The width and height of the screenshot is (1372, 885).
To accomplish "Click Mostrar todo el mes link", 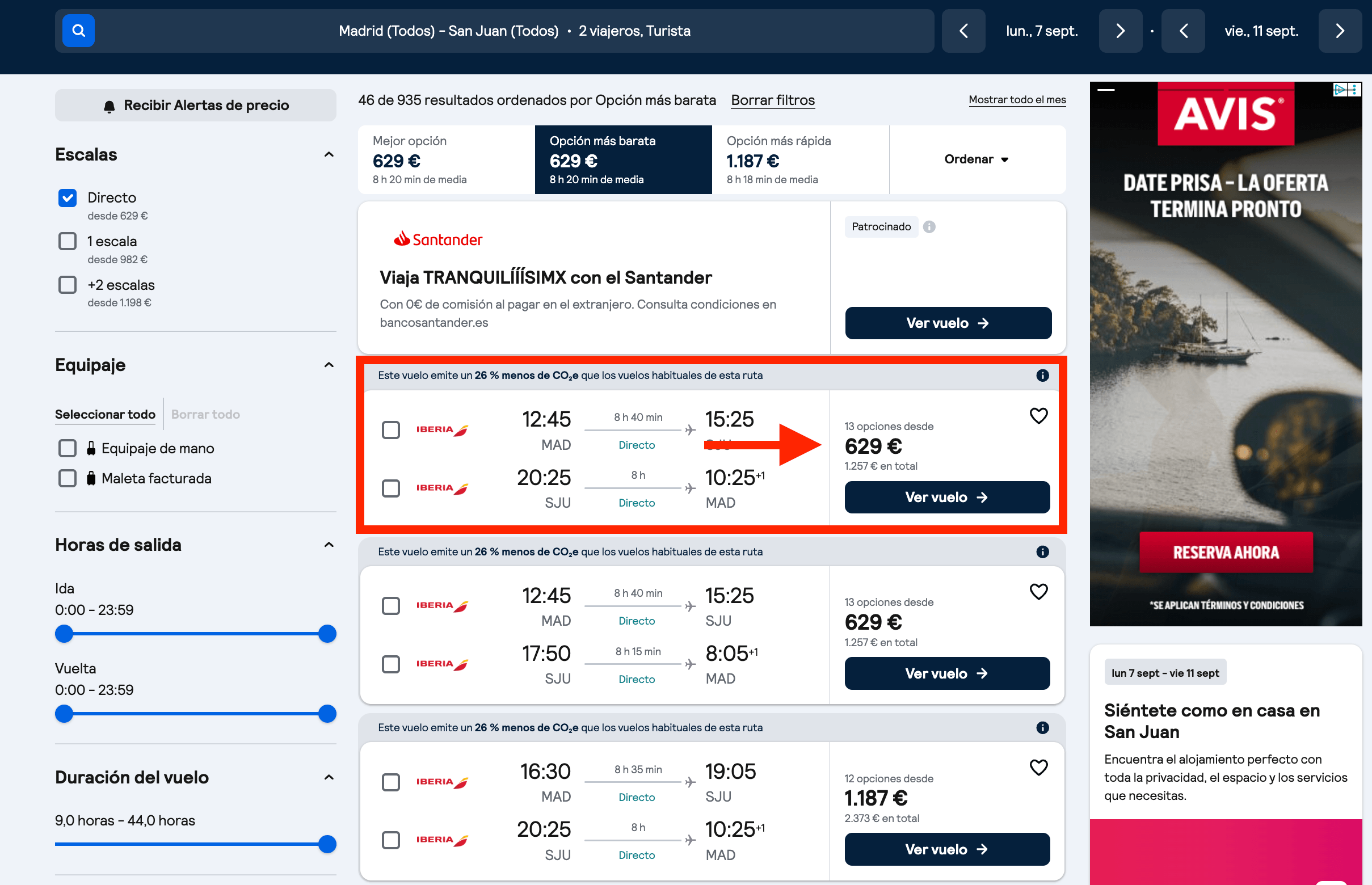I will tap(1017, 99).
